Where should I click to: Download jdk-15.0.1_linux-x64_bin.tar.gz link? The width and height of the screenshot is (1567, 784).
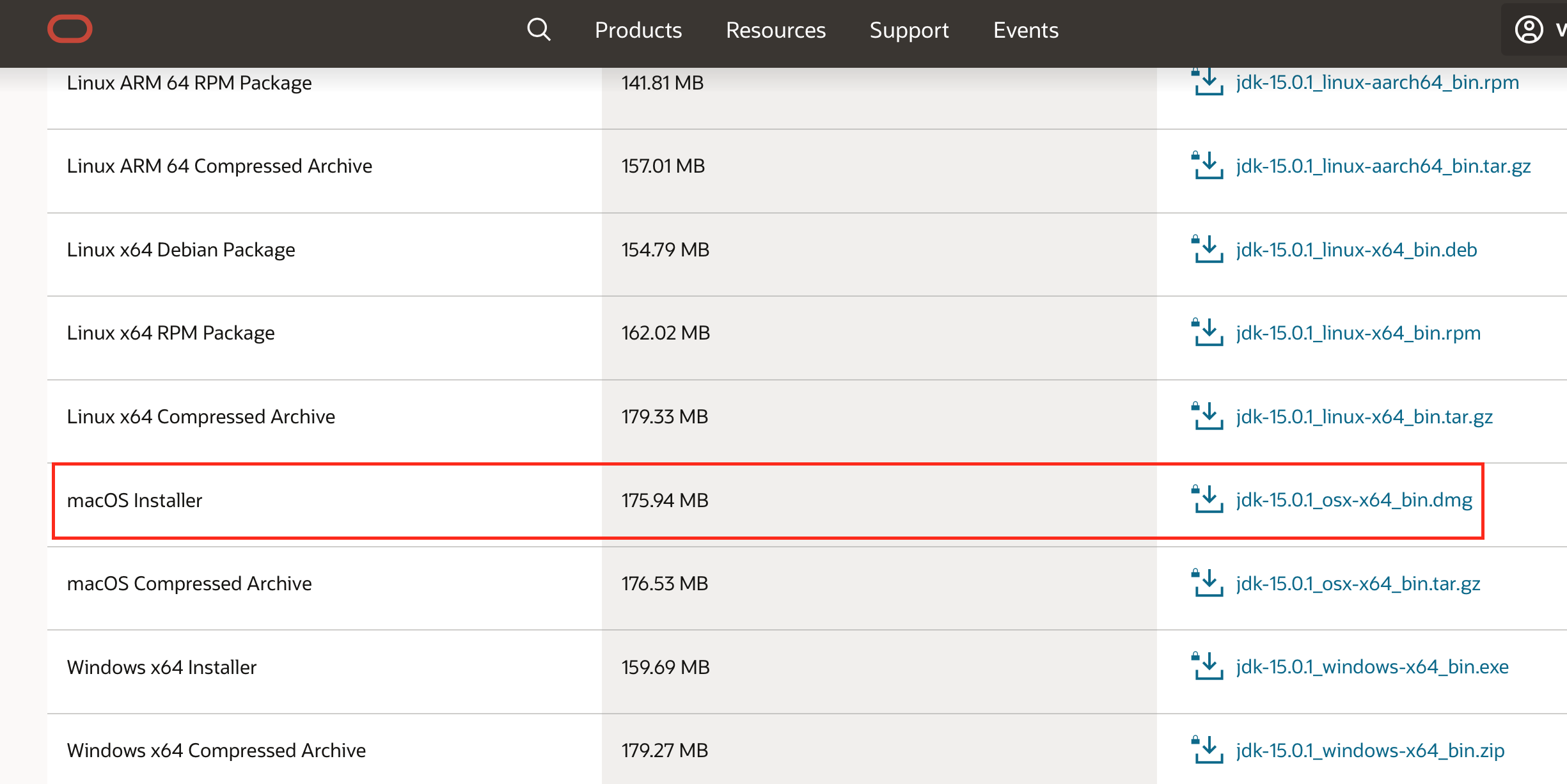[x=1364, y=417]
